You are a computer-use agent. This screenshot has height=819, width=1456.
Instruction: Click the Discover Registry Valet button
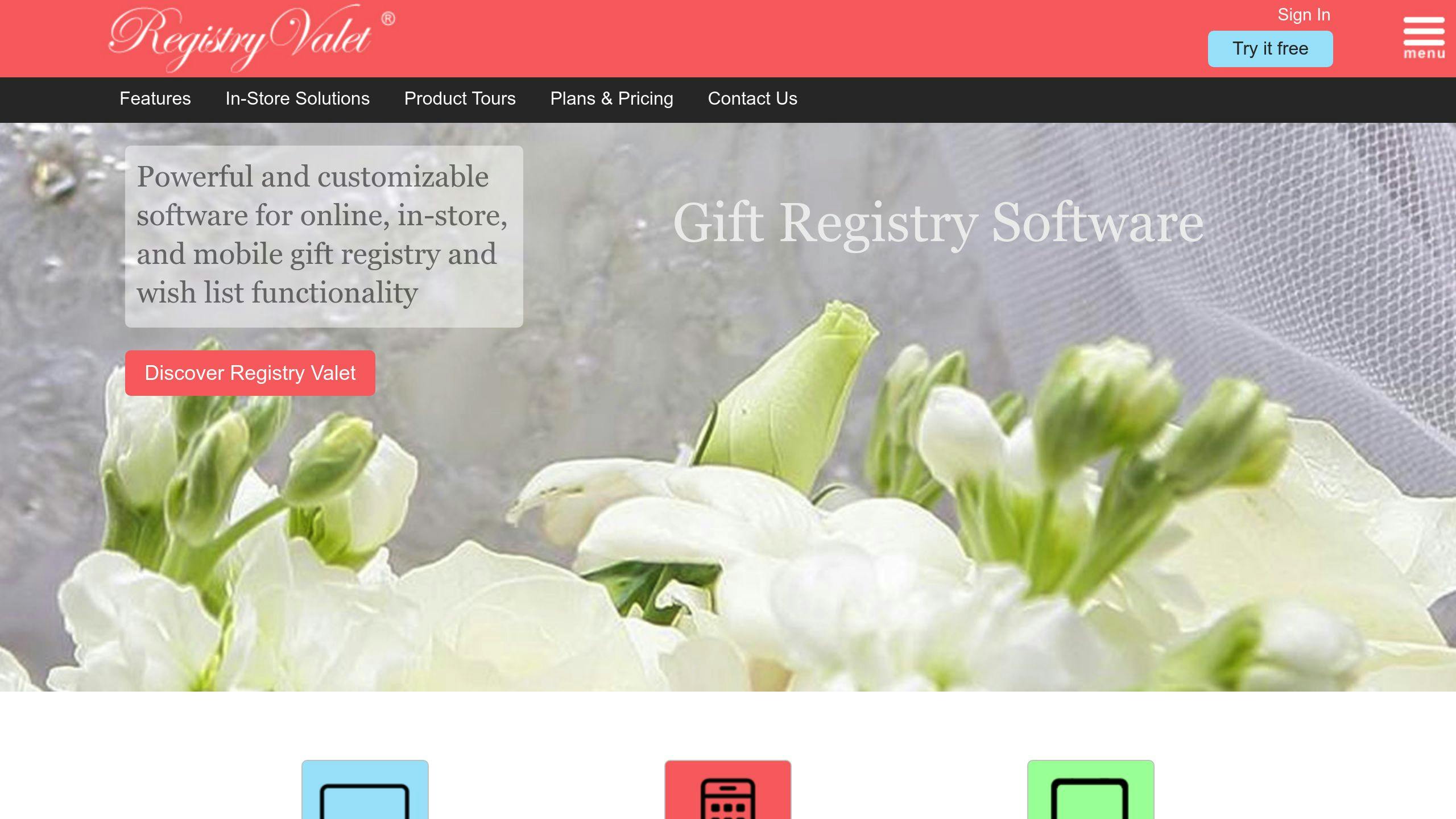[251, 373]
